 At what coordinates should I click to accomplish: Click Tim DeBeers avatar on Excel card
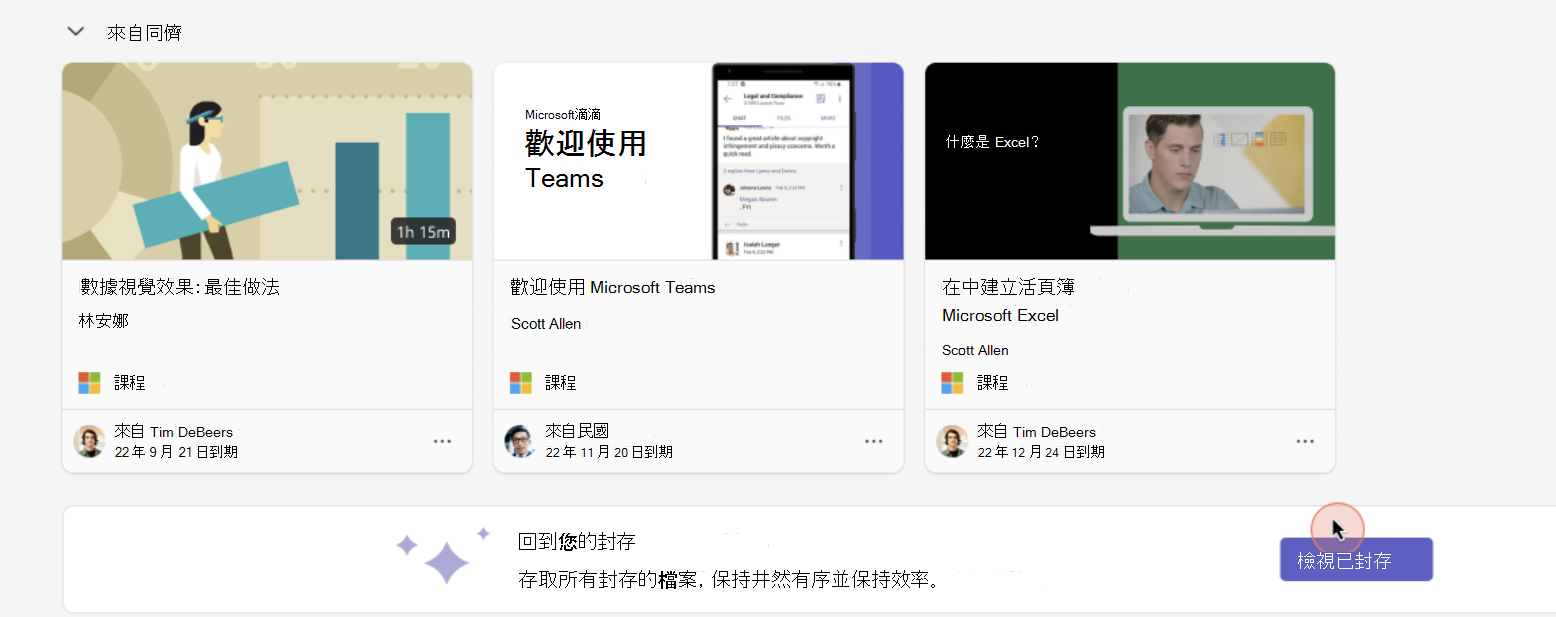952,441
